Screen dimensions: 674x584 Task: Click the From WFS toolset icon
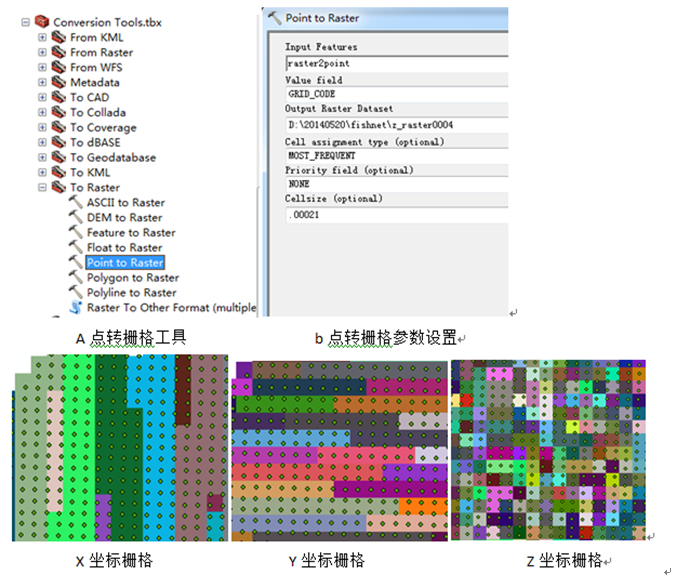(59, 67)
